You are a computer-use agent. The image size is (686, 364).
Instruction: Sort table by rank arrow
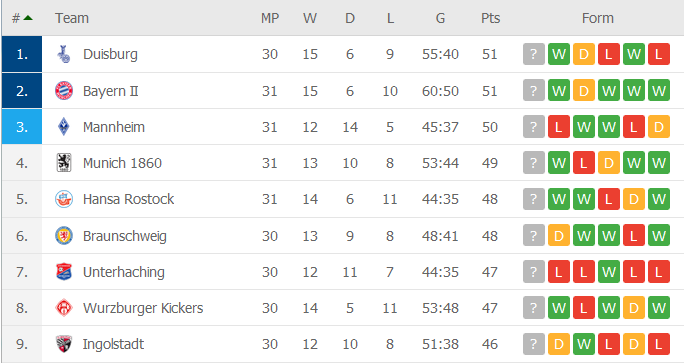point(28,18)
